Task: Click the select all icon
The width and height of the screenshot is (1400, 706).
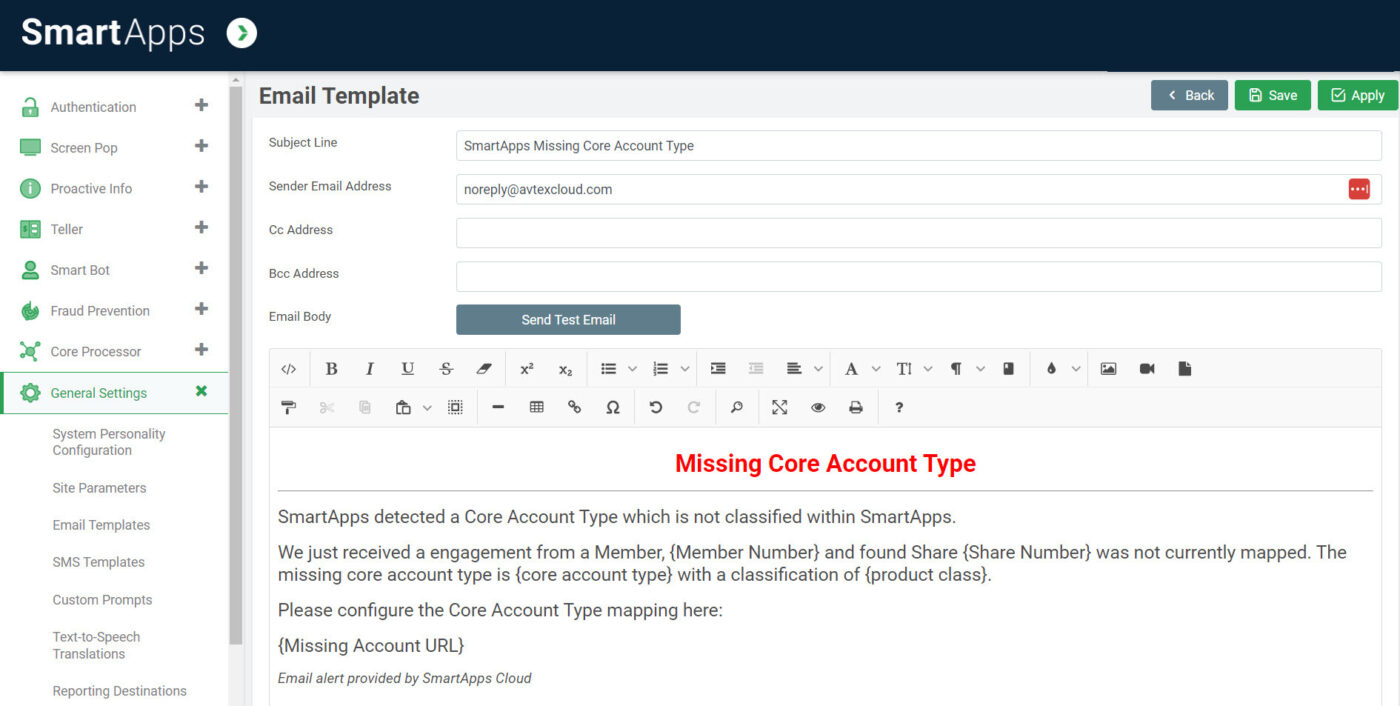Action: 455,407
